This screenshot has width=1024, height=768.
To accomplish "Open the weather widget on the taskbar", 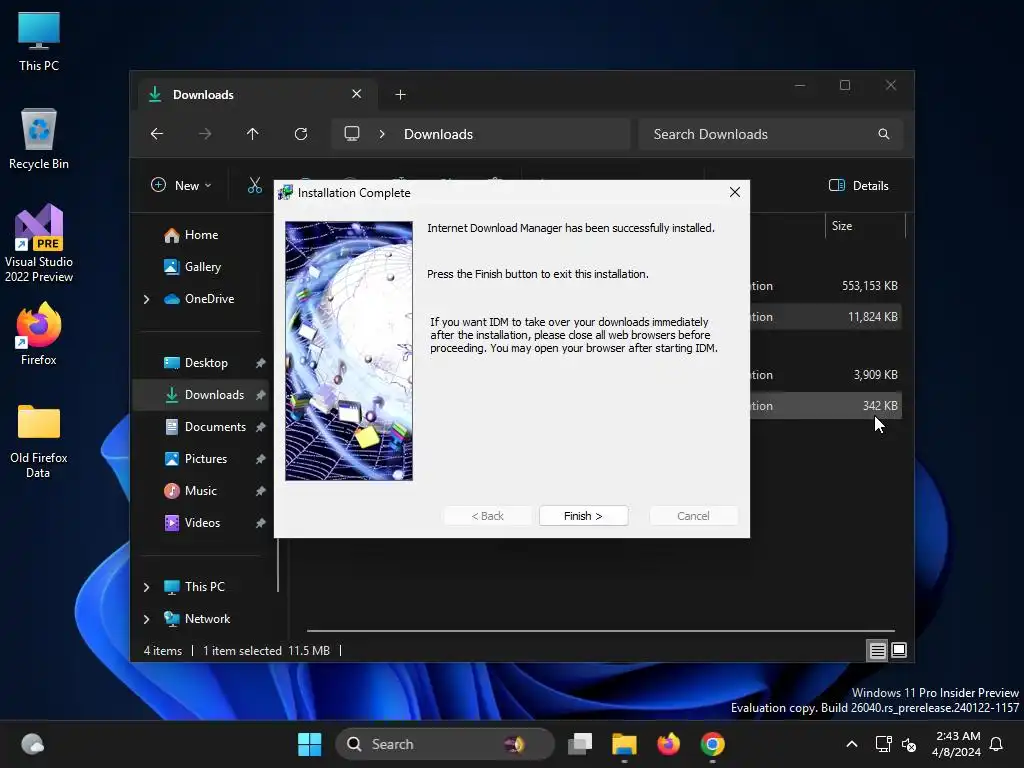I will point(33,744).
